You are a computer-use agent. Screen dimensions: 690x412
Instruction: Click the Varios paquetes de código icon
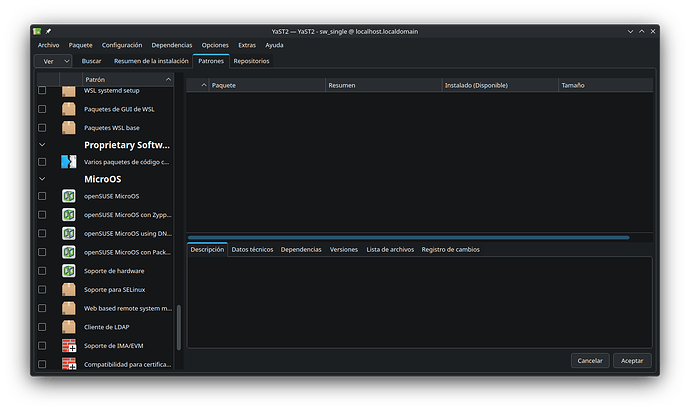coord(69,162)
